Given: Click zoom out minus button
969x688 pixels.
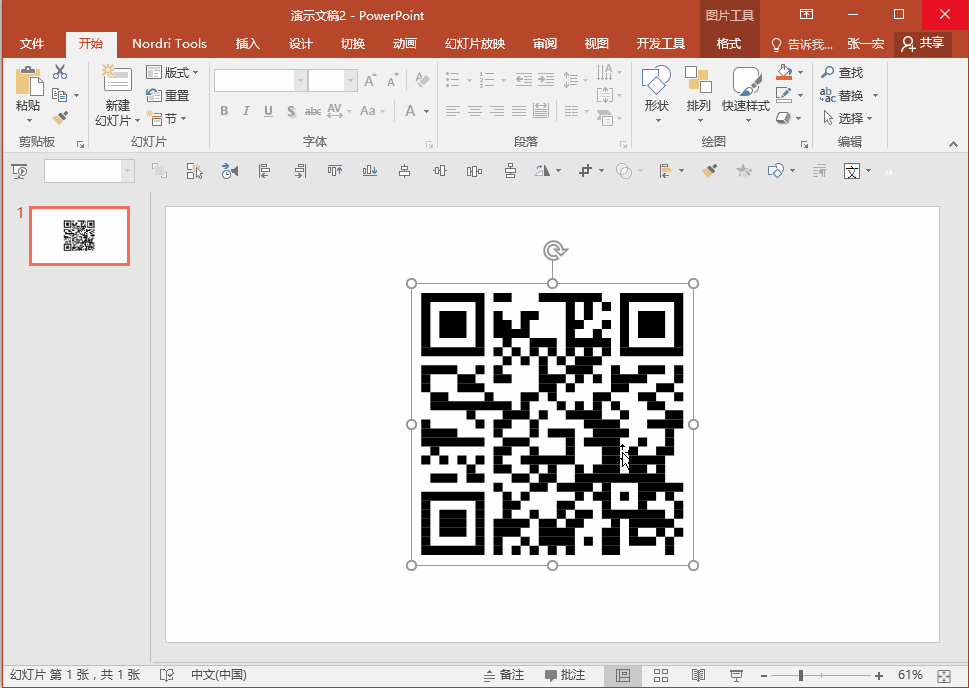Looking at the screenshot, I should coord(764,676).
